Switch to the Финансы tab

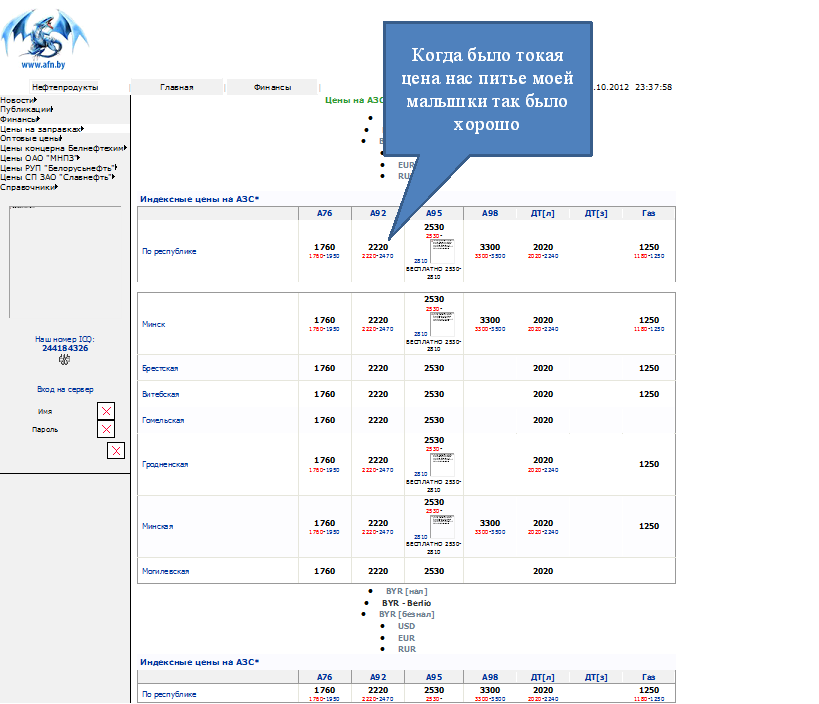click(272, 88)
